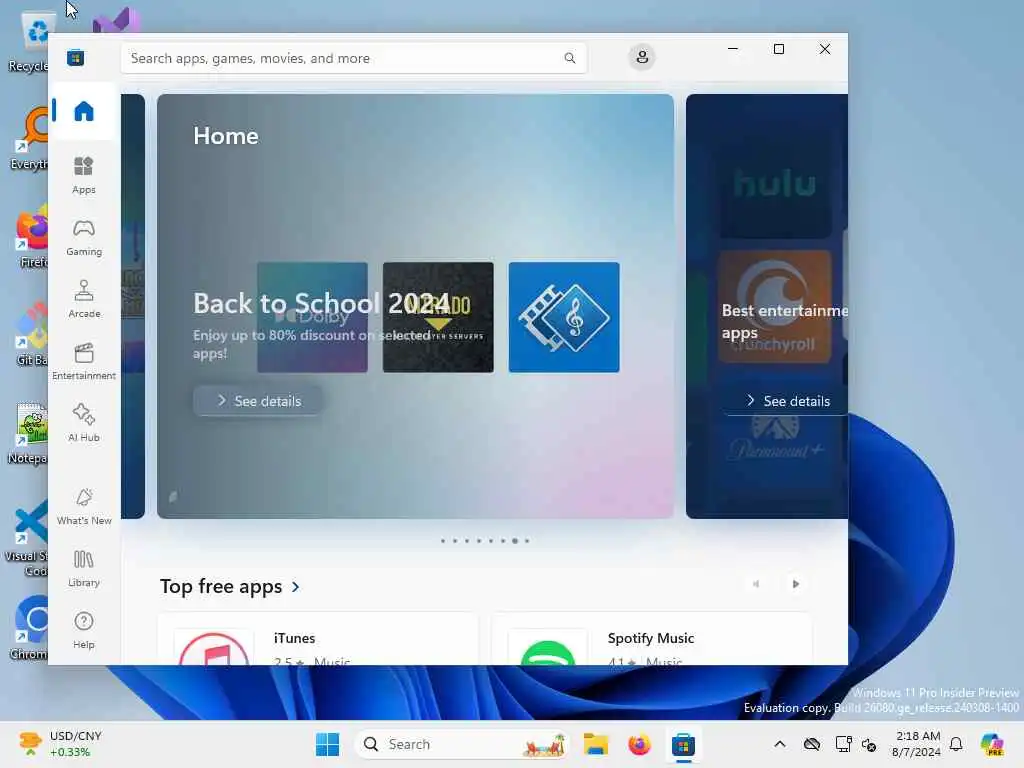Click See details for Best entertainment apps
This screenshot has height=768, width=1024.
786,401
